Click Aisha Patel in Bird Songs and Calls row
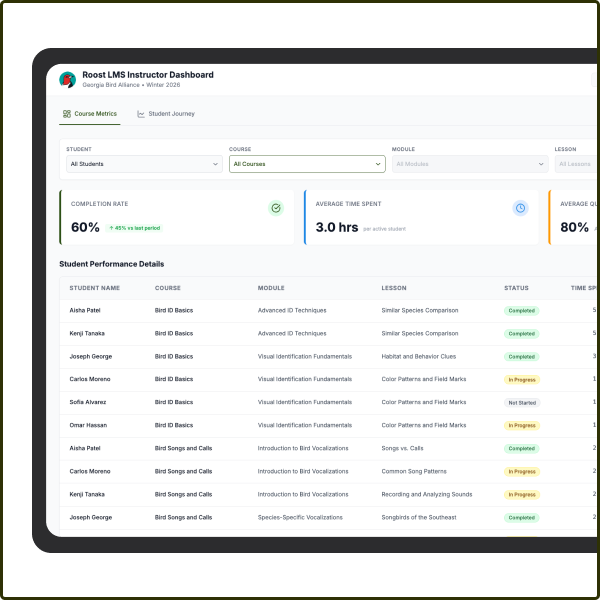Screen dimensions: 600x600 pos(85,448)
